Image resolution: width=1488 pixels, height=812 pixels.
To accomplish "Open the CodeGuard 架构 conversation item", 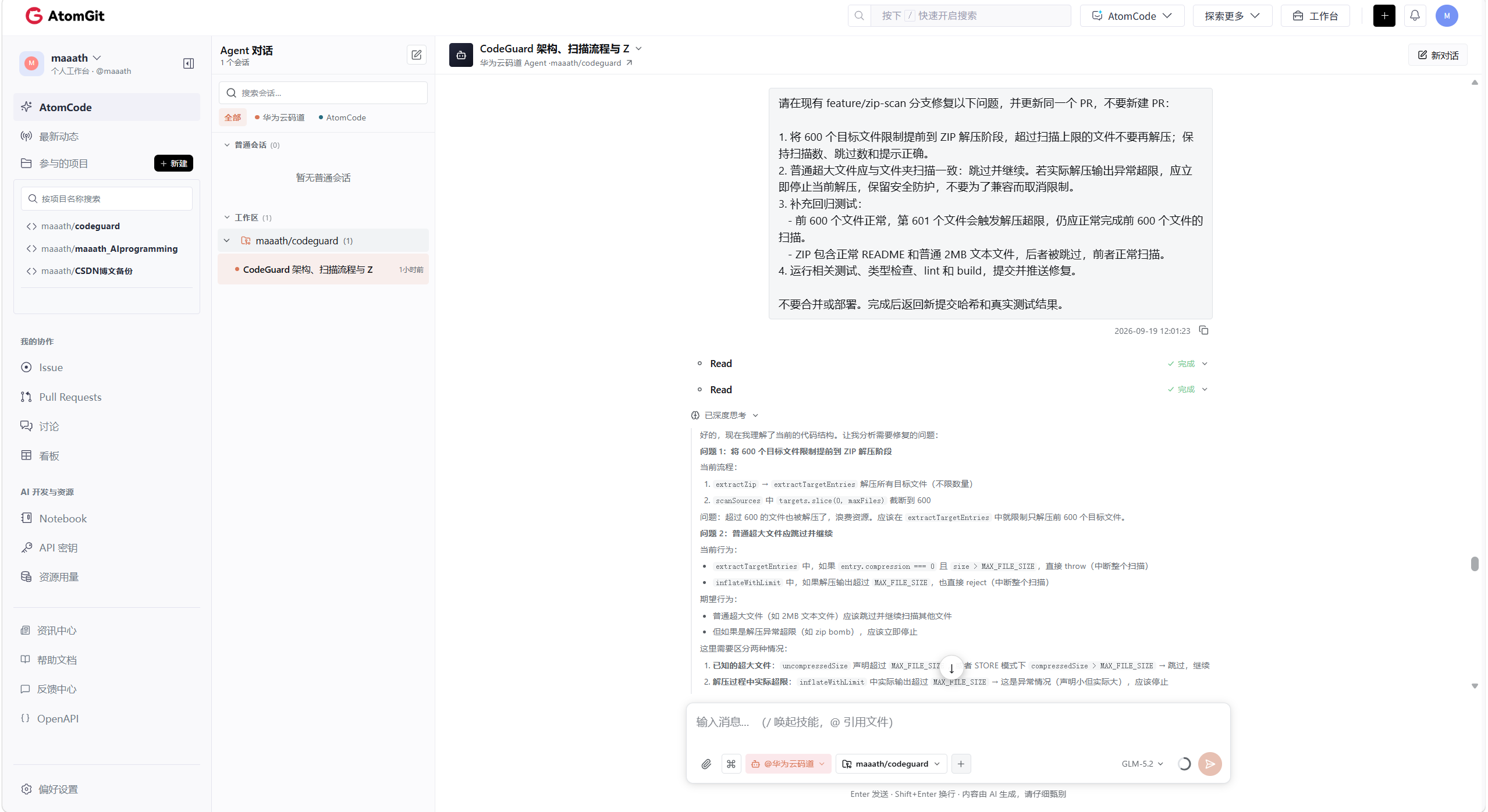I will (323, 269).
